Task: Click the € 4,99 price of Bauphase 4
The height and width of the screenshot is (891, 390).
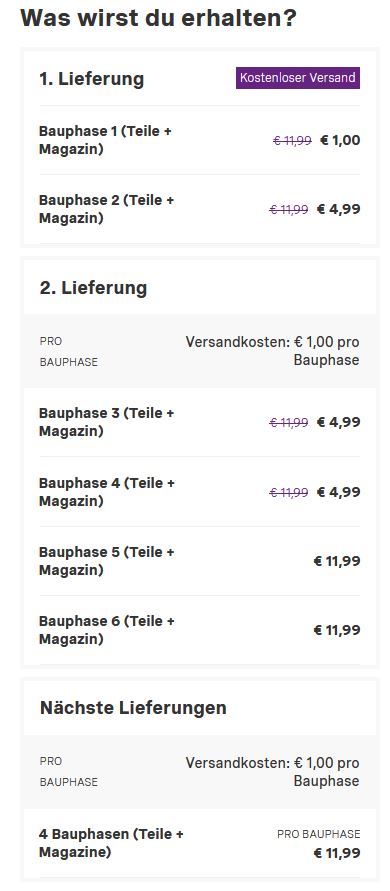Action: (338, 492)
